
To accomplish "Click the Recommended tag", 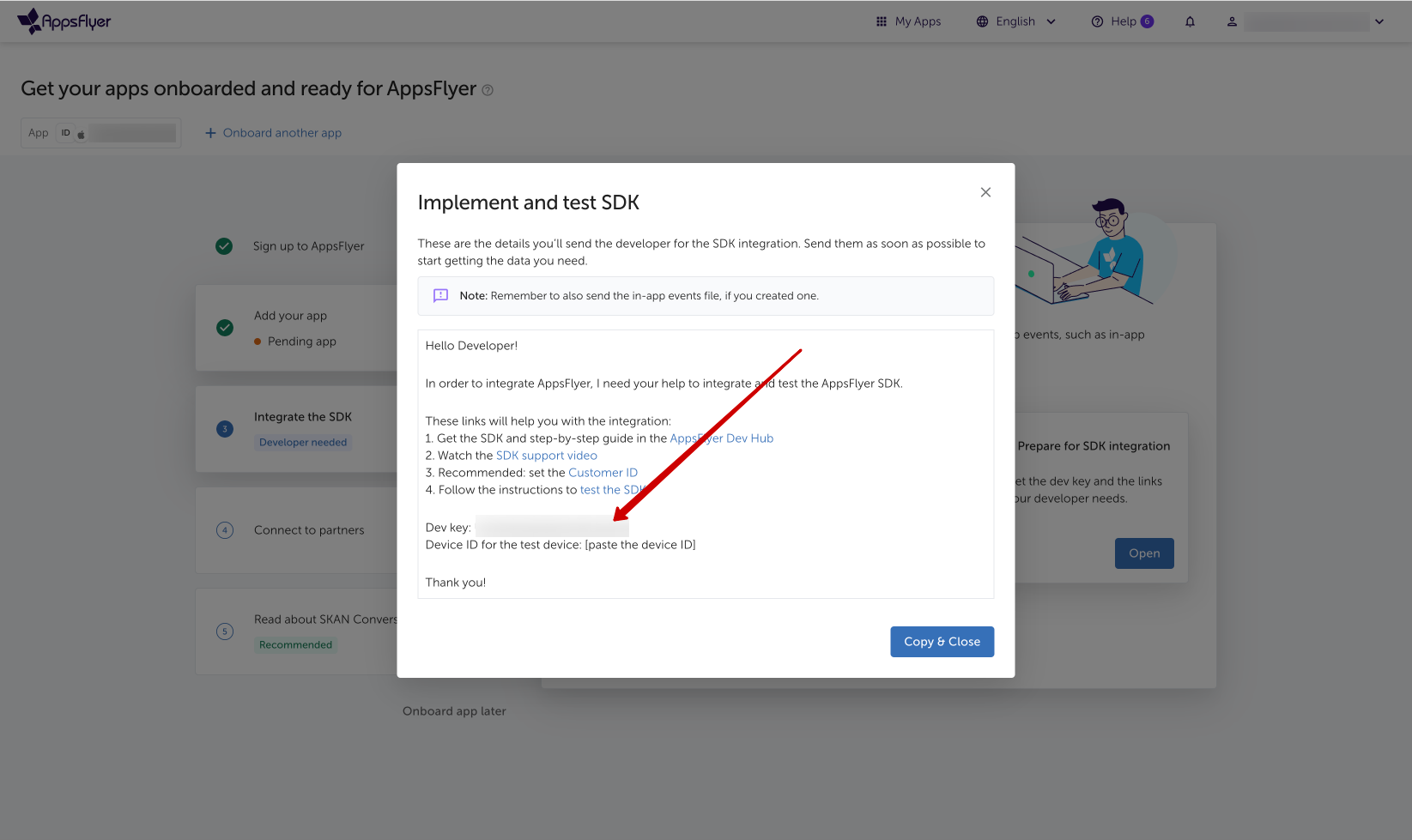I will tap(295, 645).
